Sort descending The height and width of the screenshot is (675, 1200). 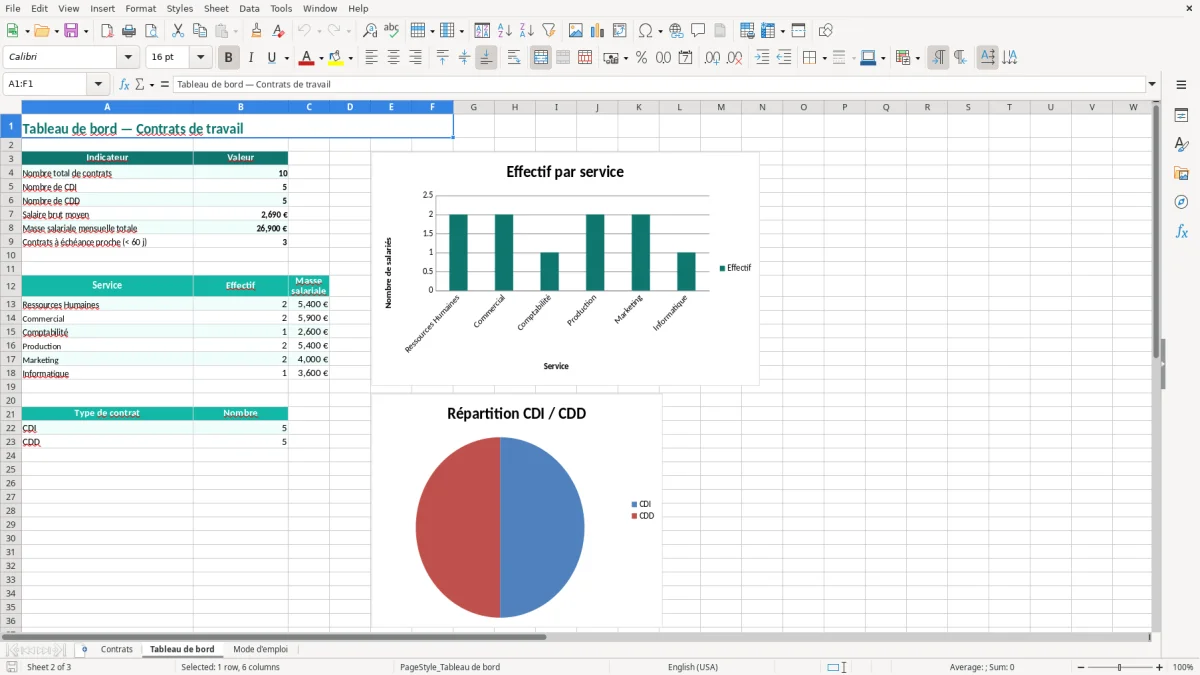pos(527,31)
